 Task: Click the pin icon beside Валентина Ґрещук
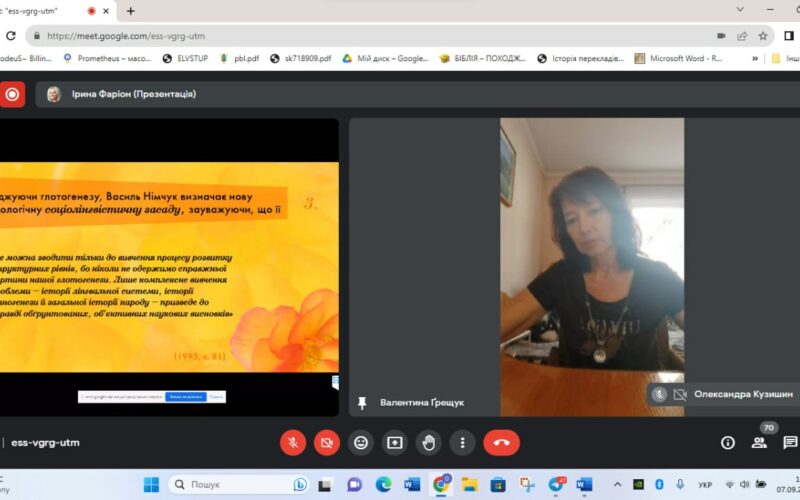click(x=362, y=402)
